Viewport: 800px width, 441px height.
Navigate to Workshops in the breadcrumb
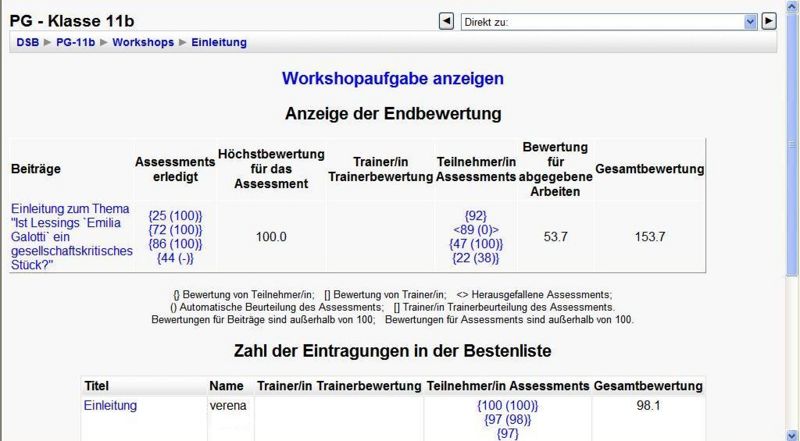(x=143, y=43)
